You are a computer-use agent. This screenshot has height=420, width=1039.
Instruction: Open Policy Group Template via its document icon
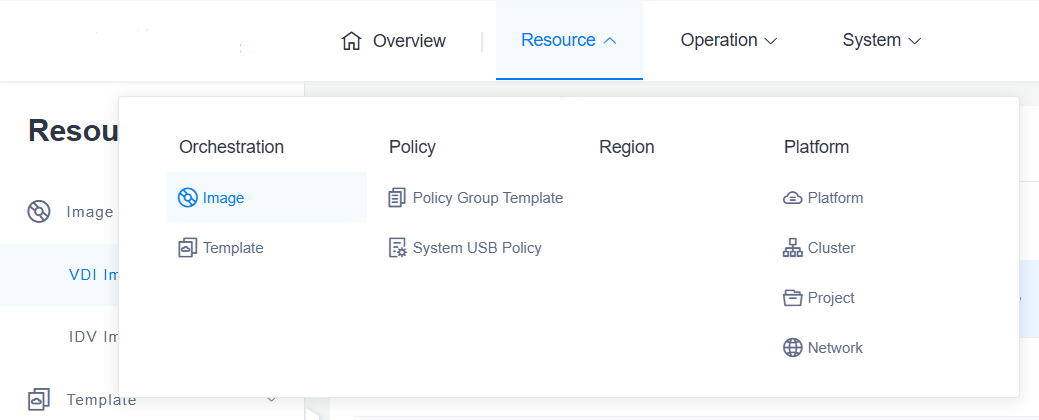coord(397,198)
